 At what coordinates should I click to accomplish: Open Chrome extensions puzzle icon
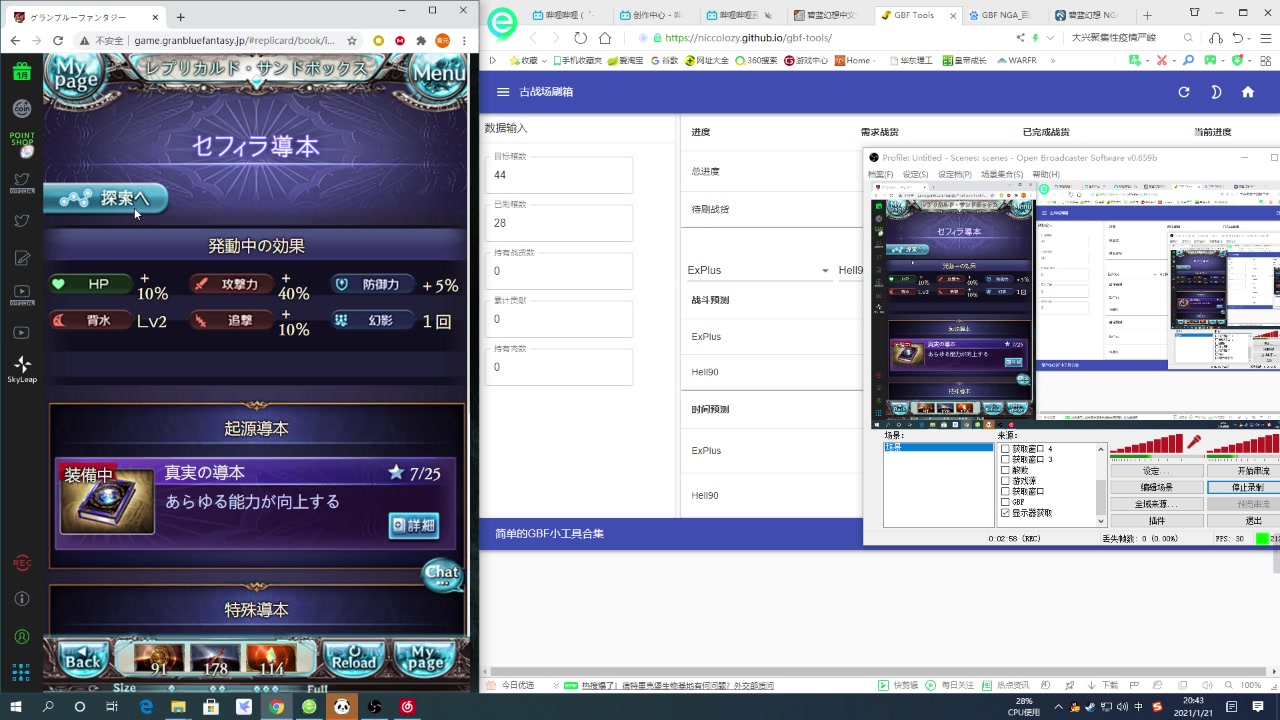click(421, 40)
